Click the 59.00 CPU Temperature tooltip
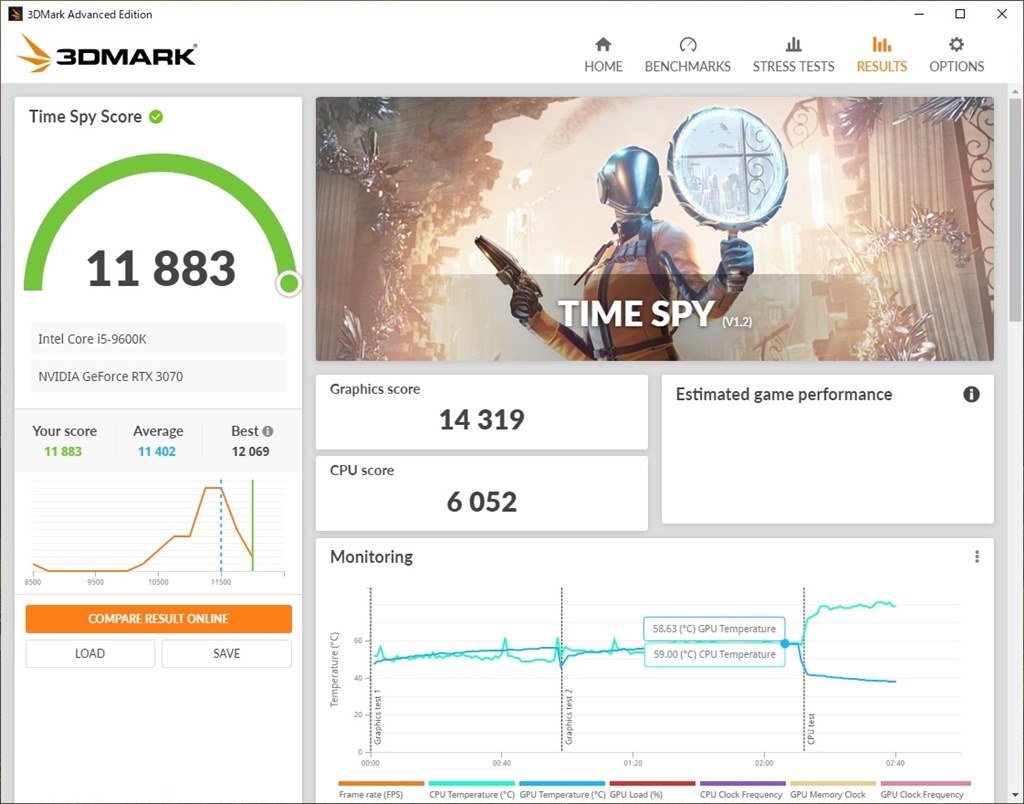Viewport: 1024px width, 804px height. 714,654
